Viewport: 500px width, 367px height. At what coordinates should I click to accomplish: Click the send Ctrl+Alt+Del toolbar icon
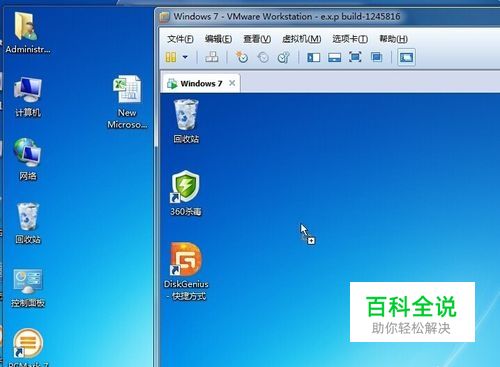tap(212, 57)
